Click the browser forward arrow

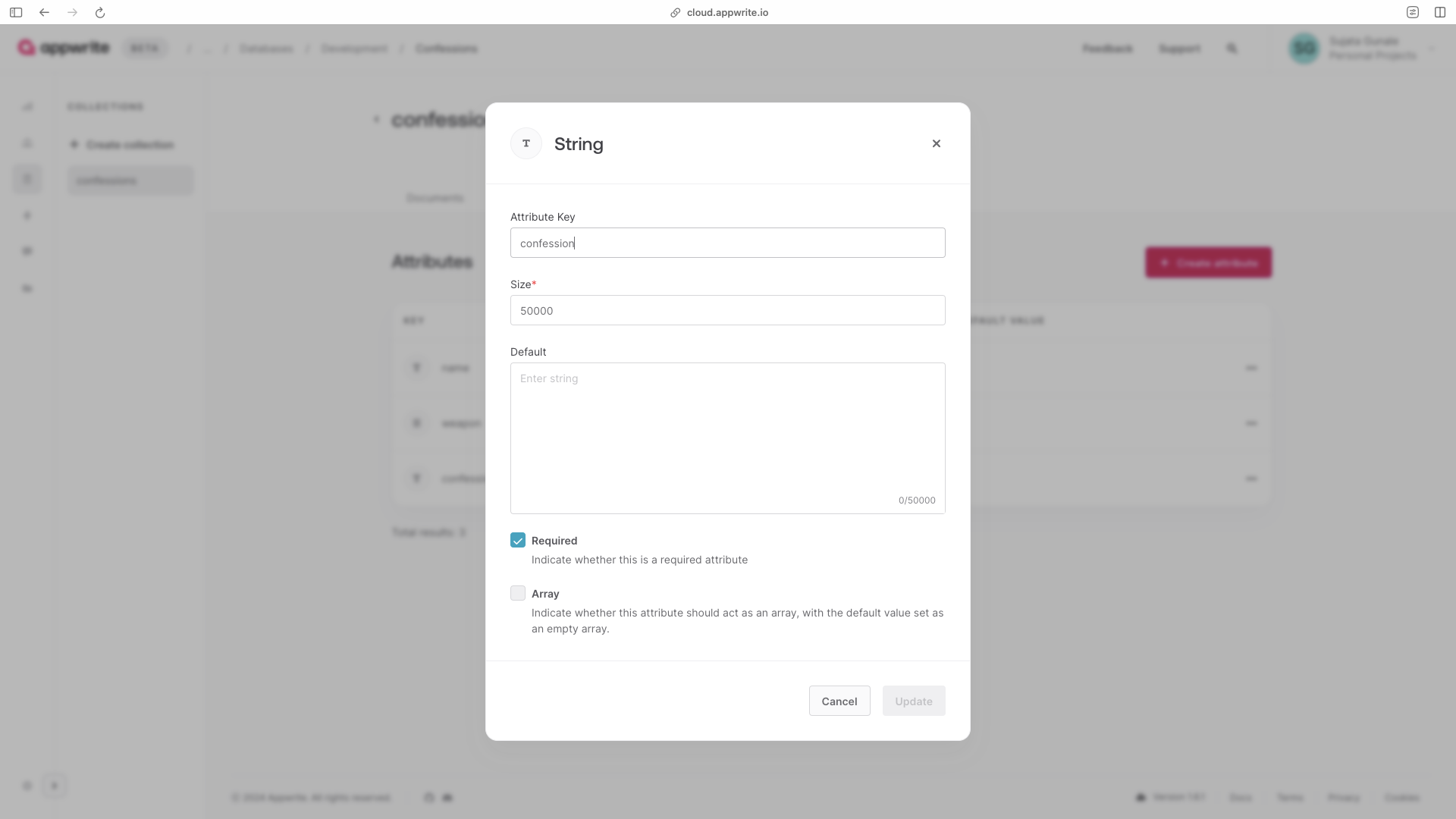click(72, 12)
